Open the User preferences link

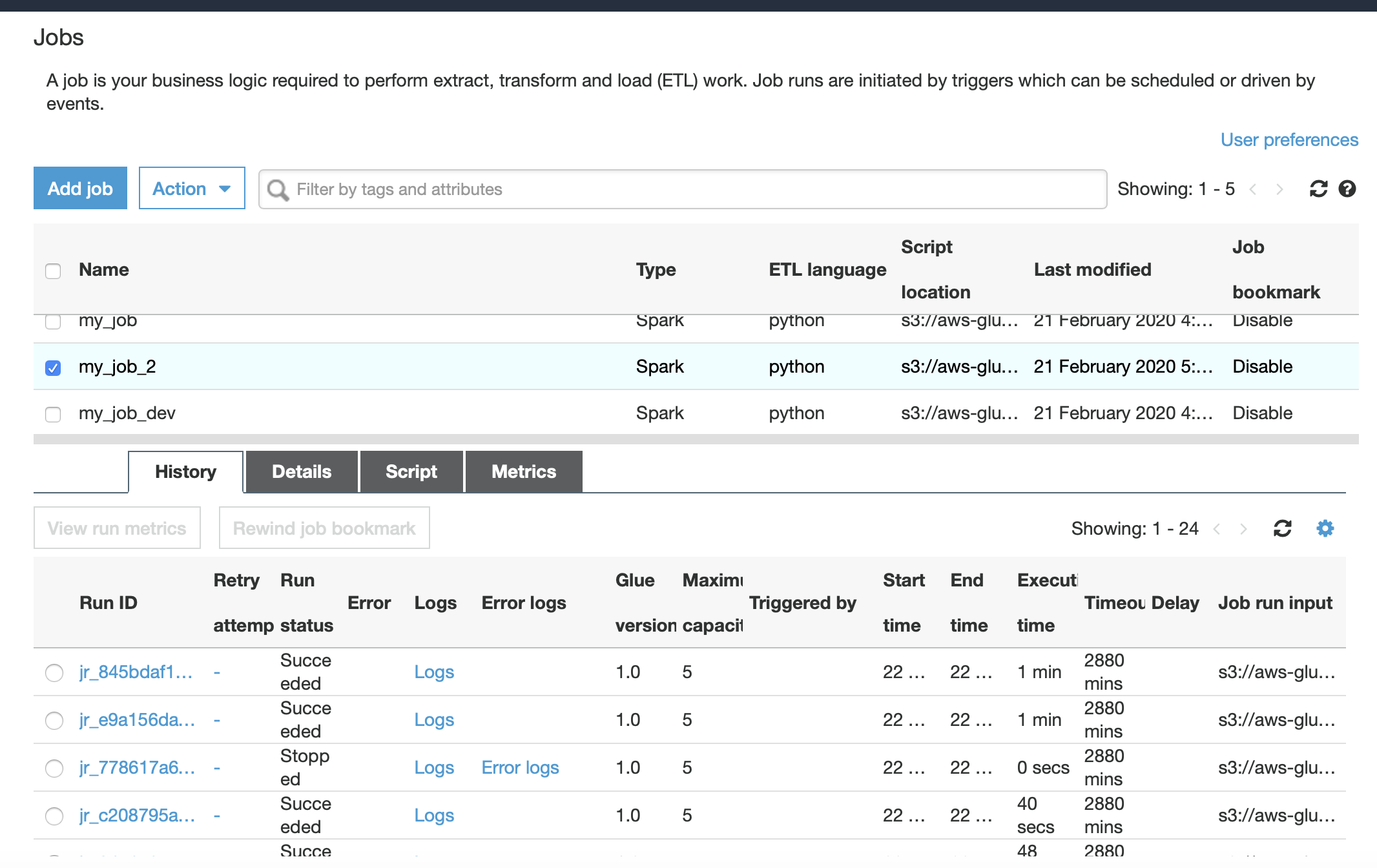coord(1289,139)
